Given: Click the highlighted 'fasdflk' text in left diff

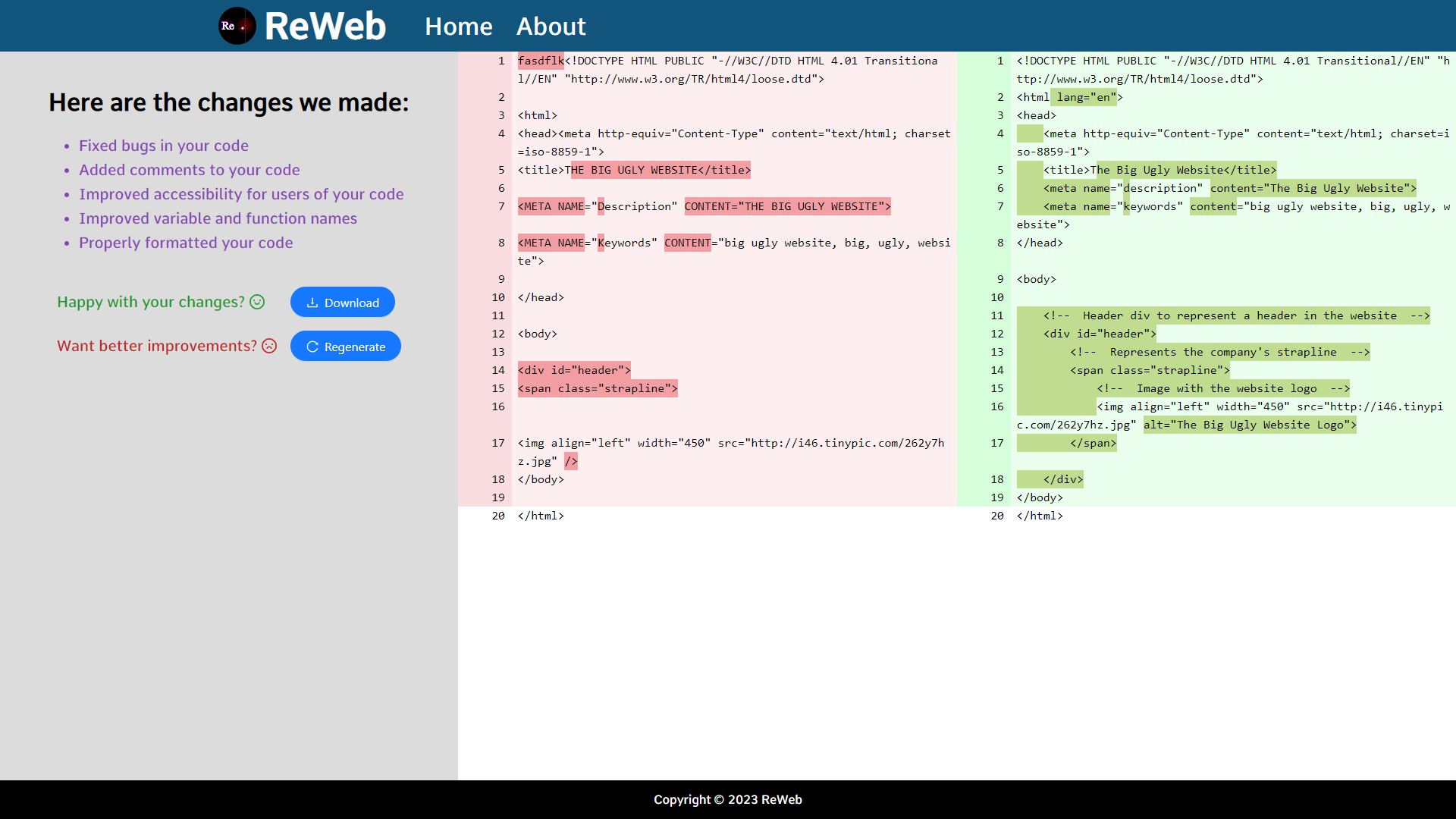Looking at the screenshot, I should 540,61.
